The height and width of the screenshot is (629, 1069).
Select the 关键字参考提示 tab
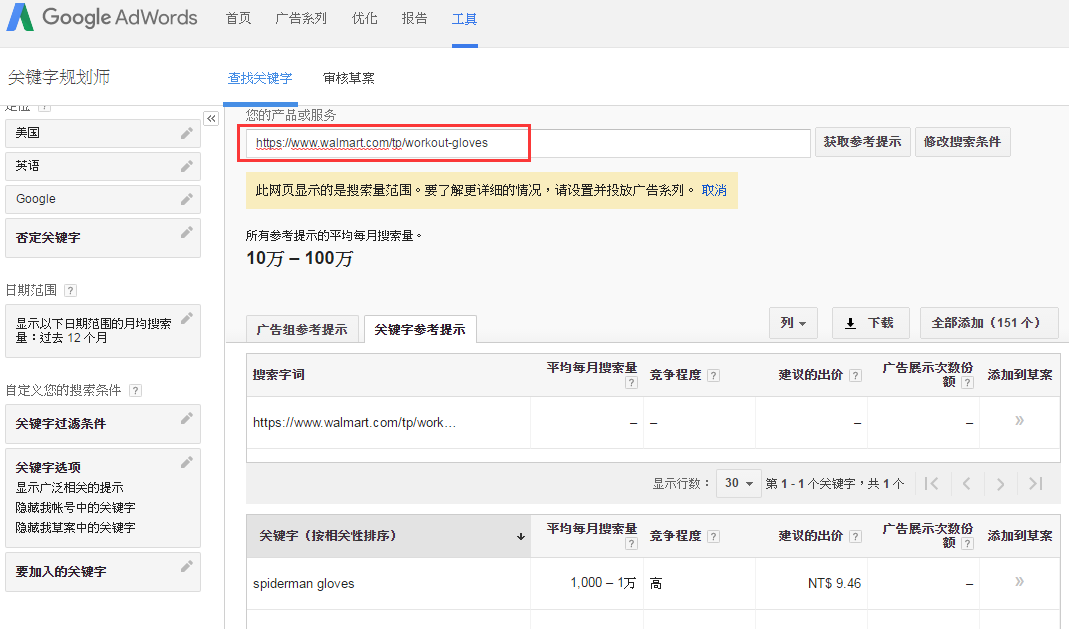pos(420,330)
